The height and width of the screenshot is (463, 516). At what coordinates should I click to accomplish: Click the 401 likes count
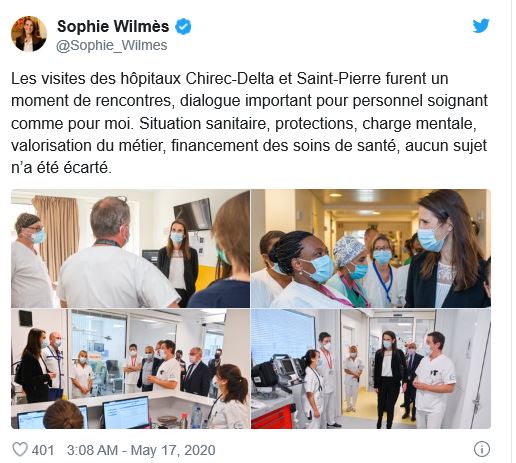point(43,450)
